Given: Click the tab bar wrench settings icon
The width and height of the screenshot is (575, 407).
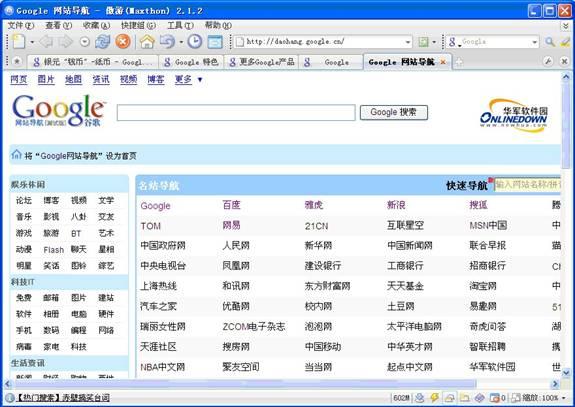Looking at the screenshot, I should (548, 61).
